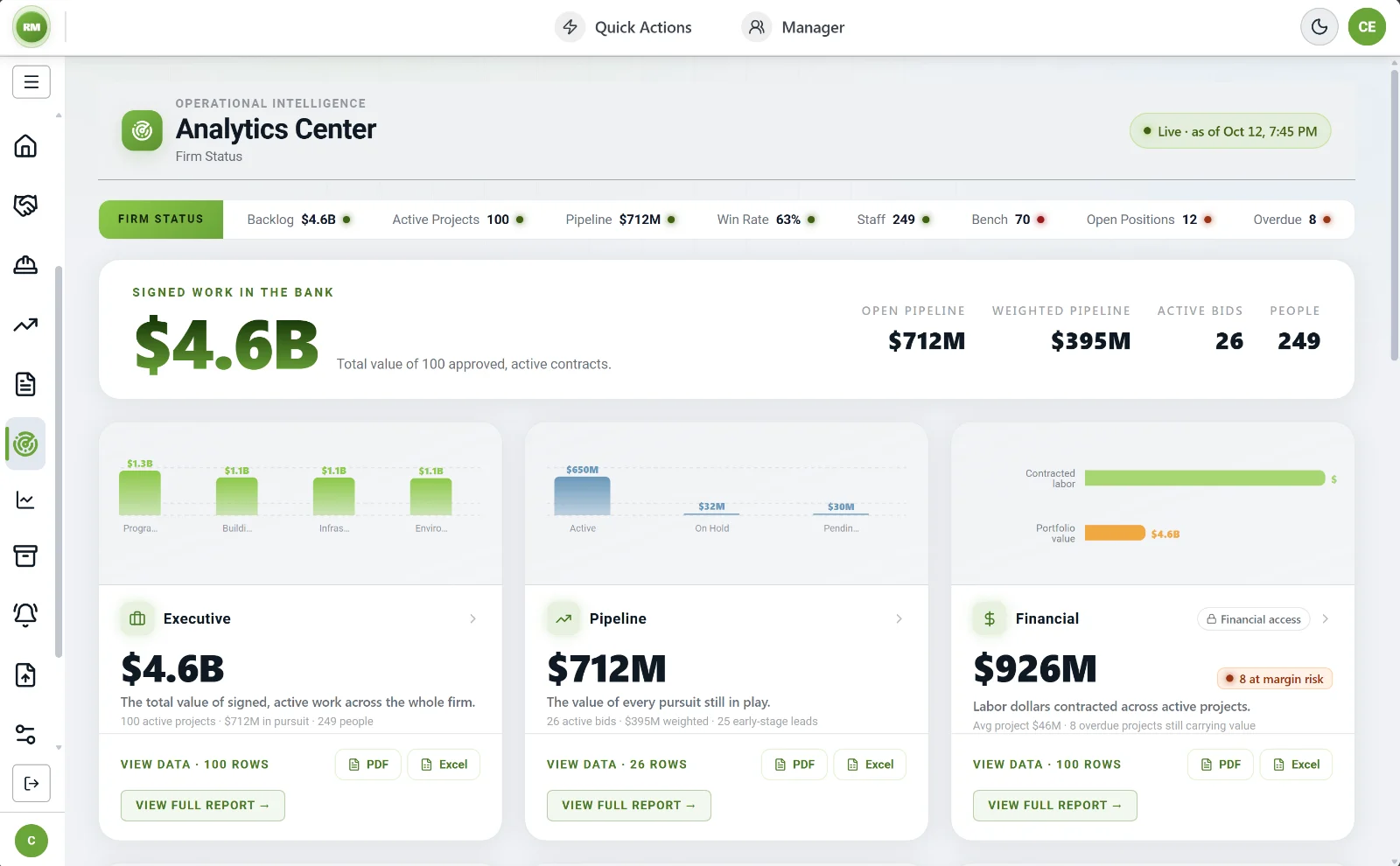Viewport: 1400px width, 866px height.
Task: Expand the Pipeline card chevron
Action: coord(899,618)
